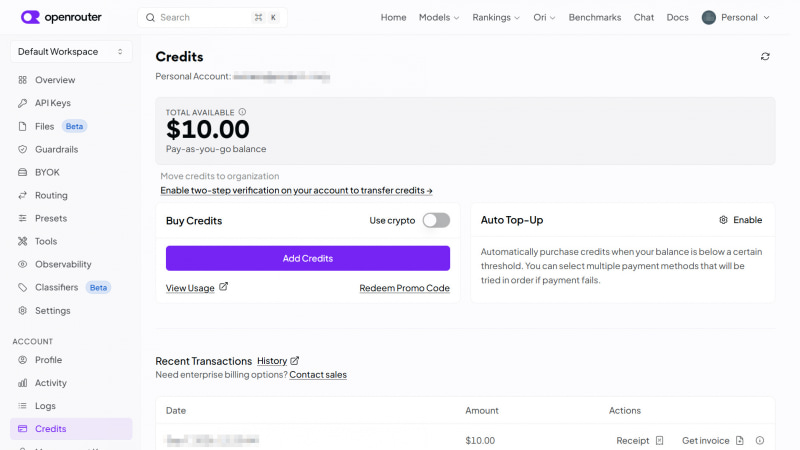Open Chat in top navigation
The height and width of the screenshot is (450, 800).
[644, 17]
